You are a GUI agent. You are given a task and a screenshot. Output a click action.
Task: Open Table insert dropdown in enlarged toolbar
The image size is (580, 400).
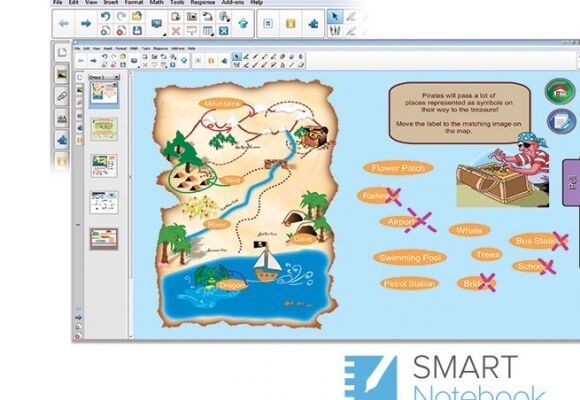coord(208,31)
